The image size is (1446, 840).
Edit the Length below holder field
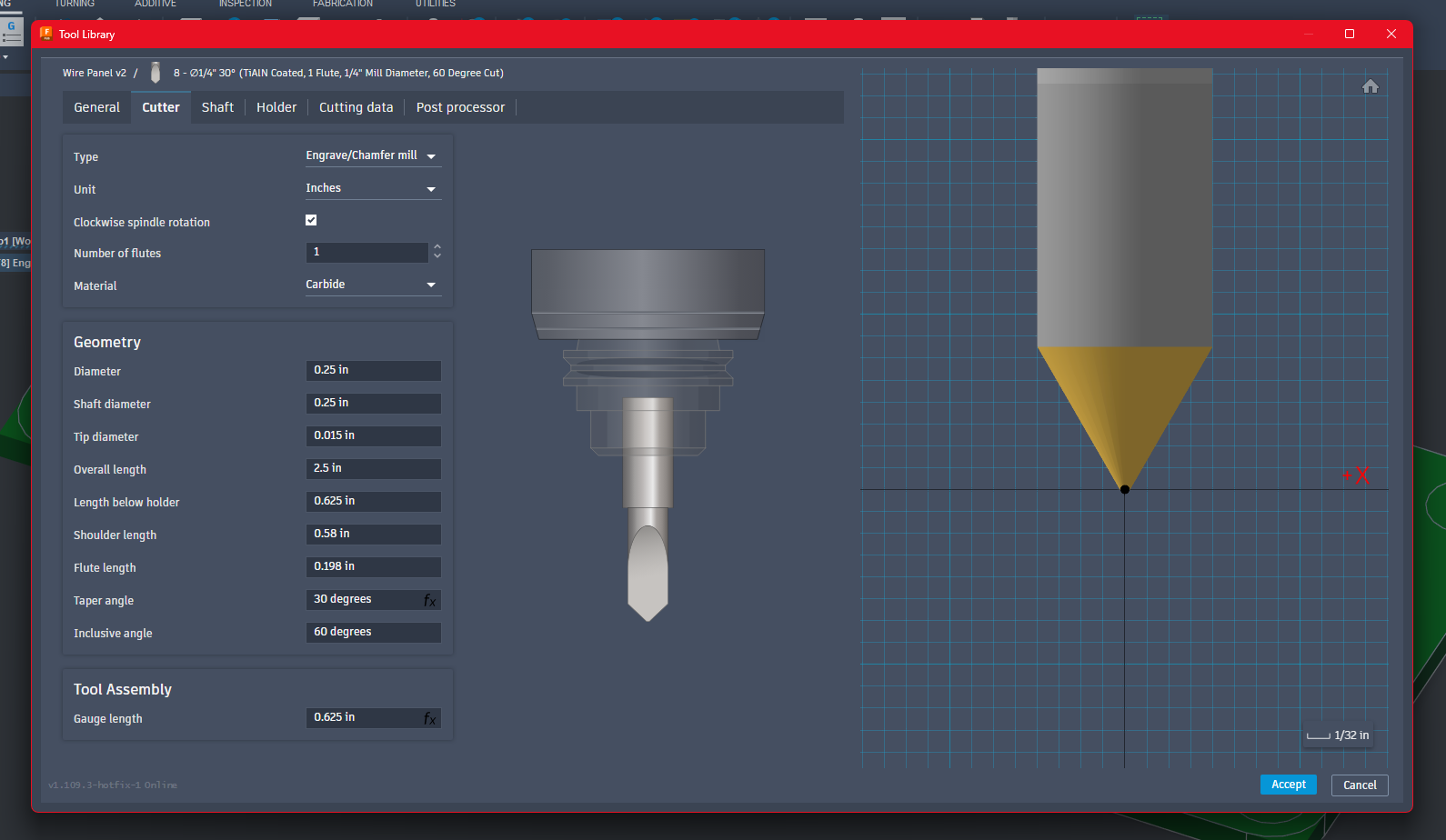pyautogui.click(x=373, y=501)
